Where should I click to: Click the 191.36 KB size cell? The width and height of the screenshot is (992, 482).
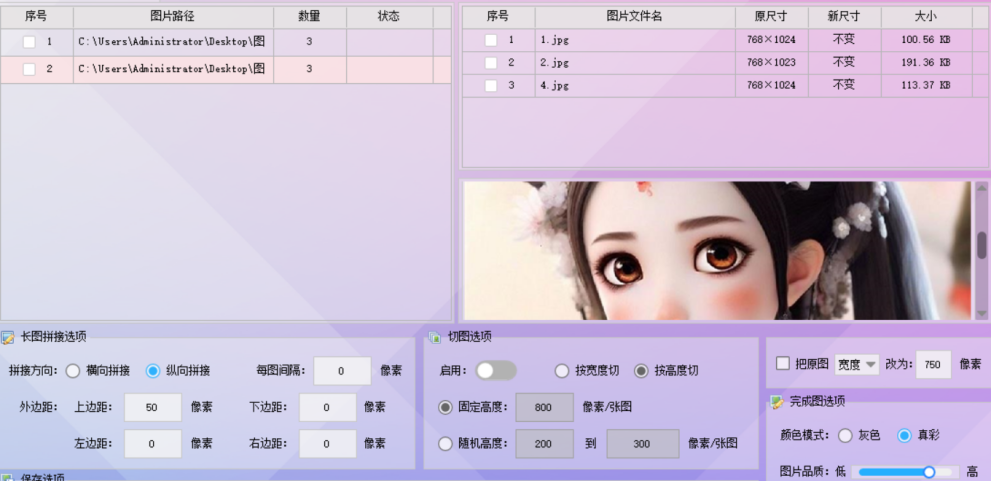(926, 63)
